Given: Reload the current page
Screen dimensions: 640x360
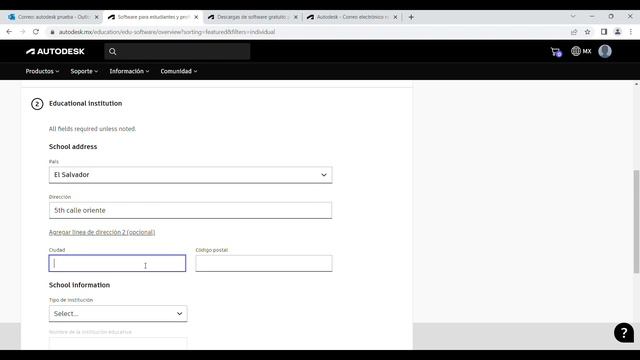Looking at the screenshot, I should click(36, 32).
